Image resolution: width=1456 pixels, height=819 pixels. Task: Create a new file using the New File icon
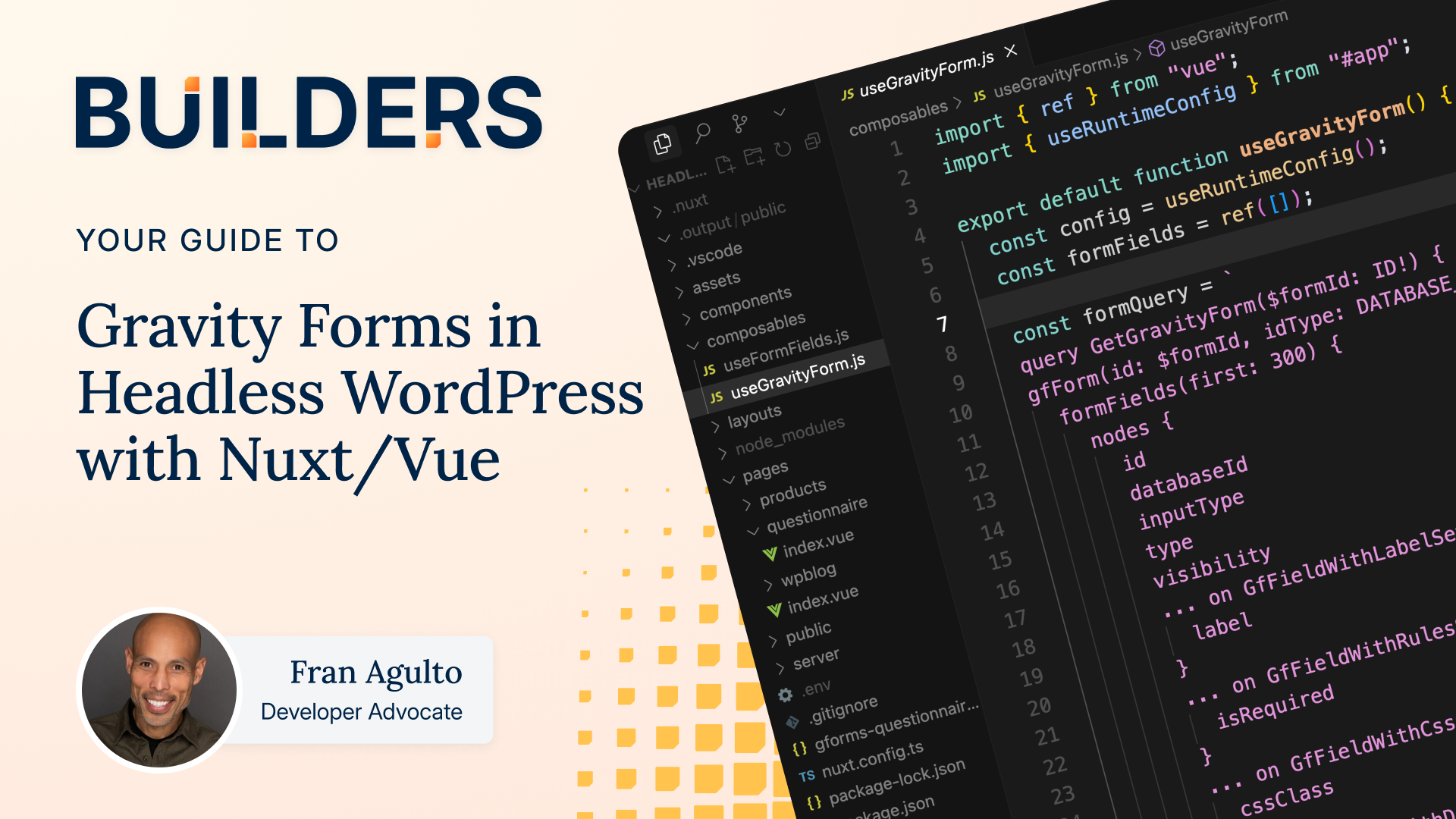point(725,165)
